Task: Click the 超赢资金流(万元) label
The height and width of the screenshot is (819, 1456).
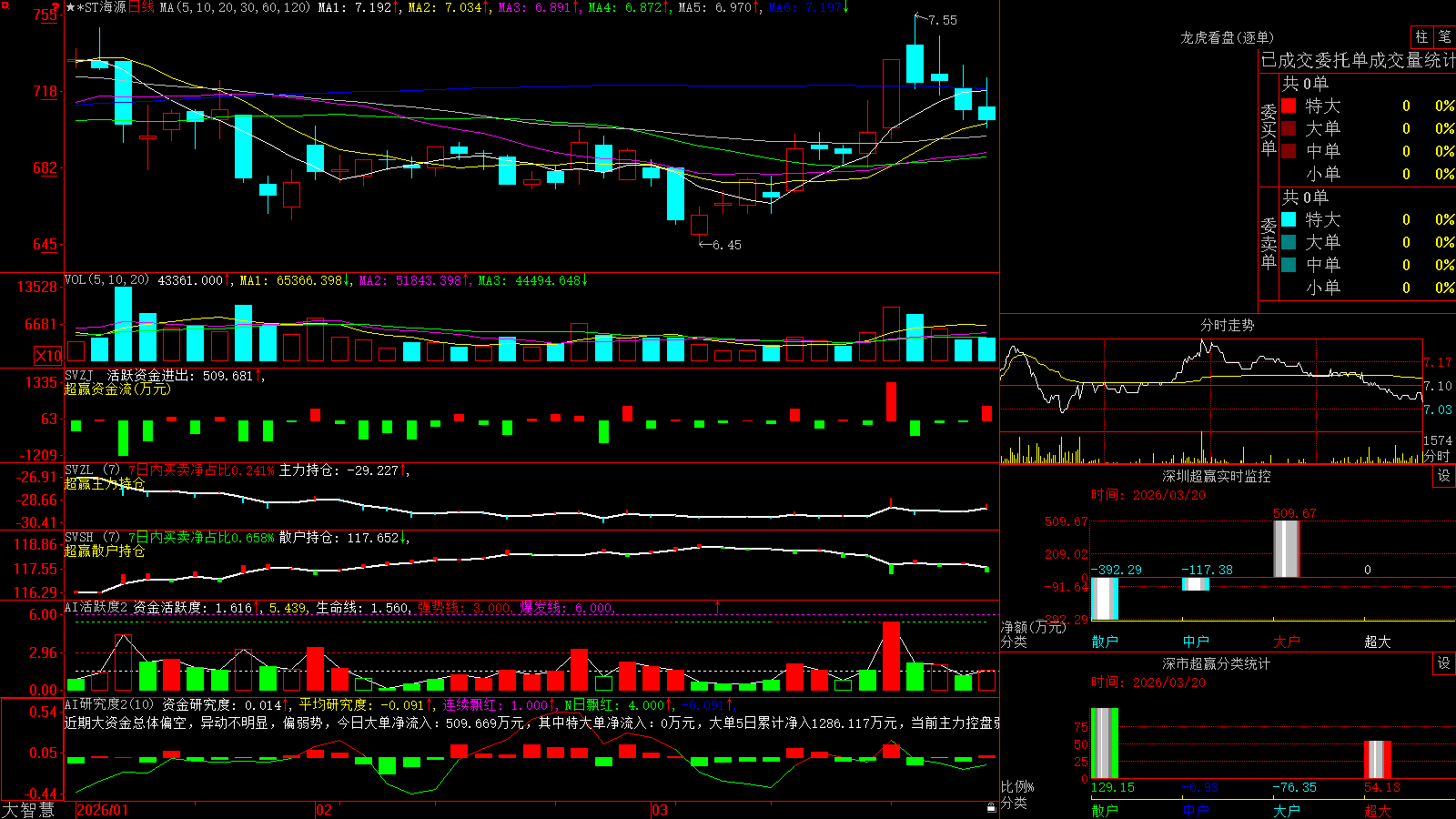Action: pyautogui.click(x=117, y=389)
